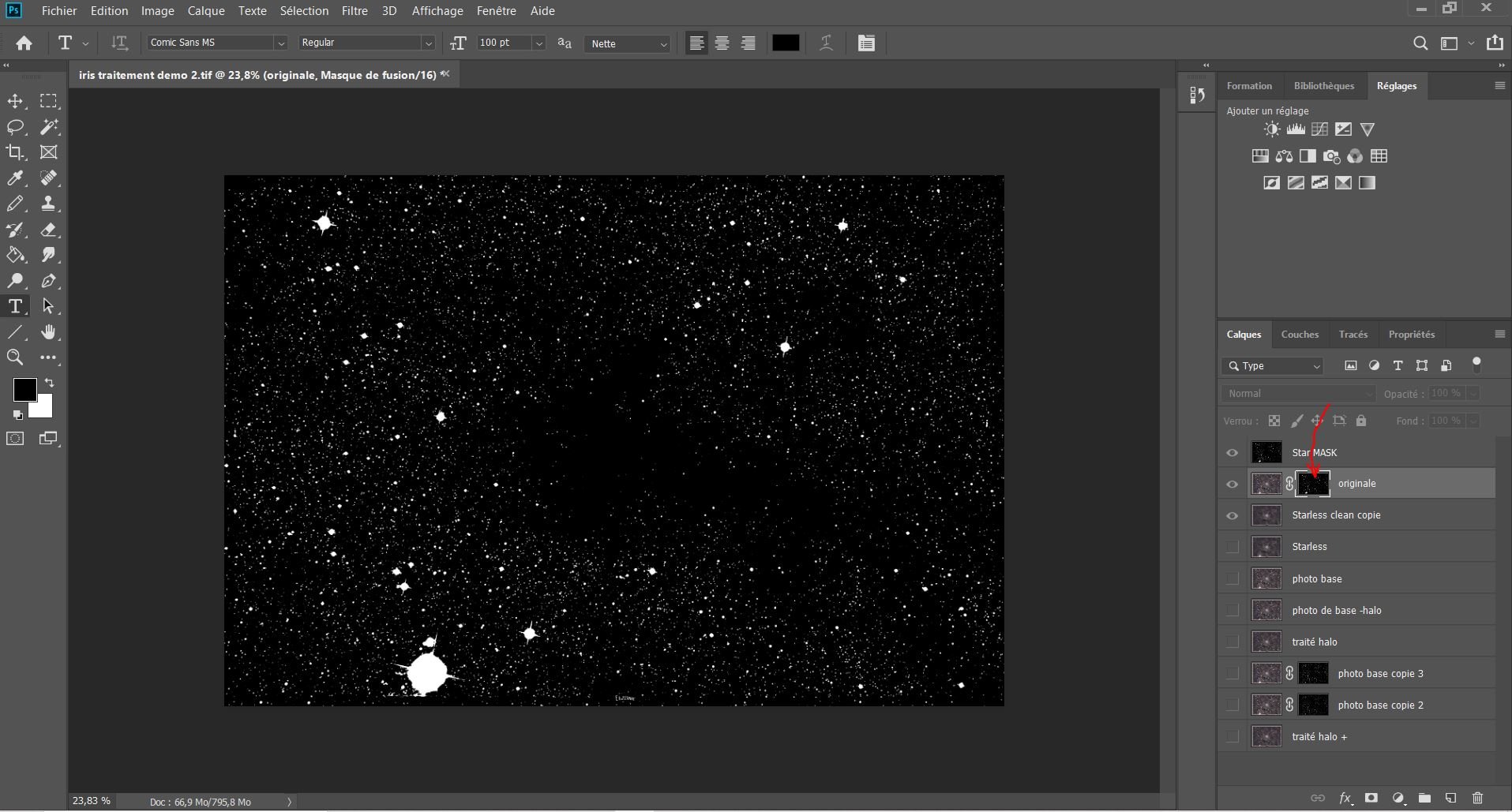Open Create warped text
The image size is (1512, 812).
click(x=826, y=43)
